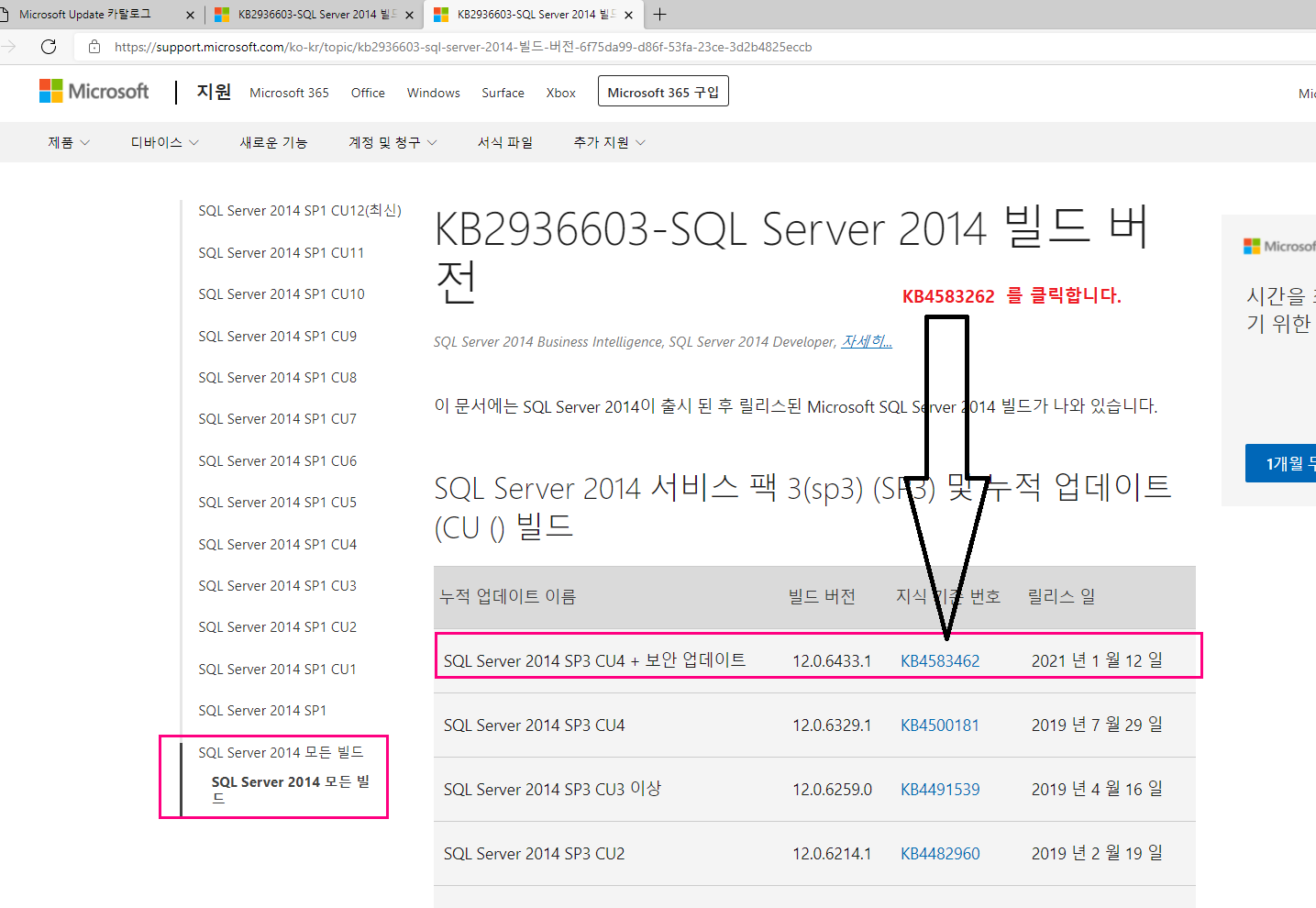Open the KB4583462 article link

coord(940,660)
